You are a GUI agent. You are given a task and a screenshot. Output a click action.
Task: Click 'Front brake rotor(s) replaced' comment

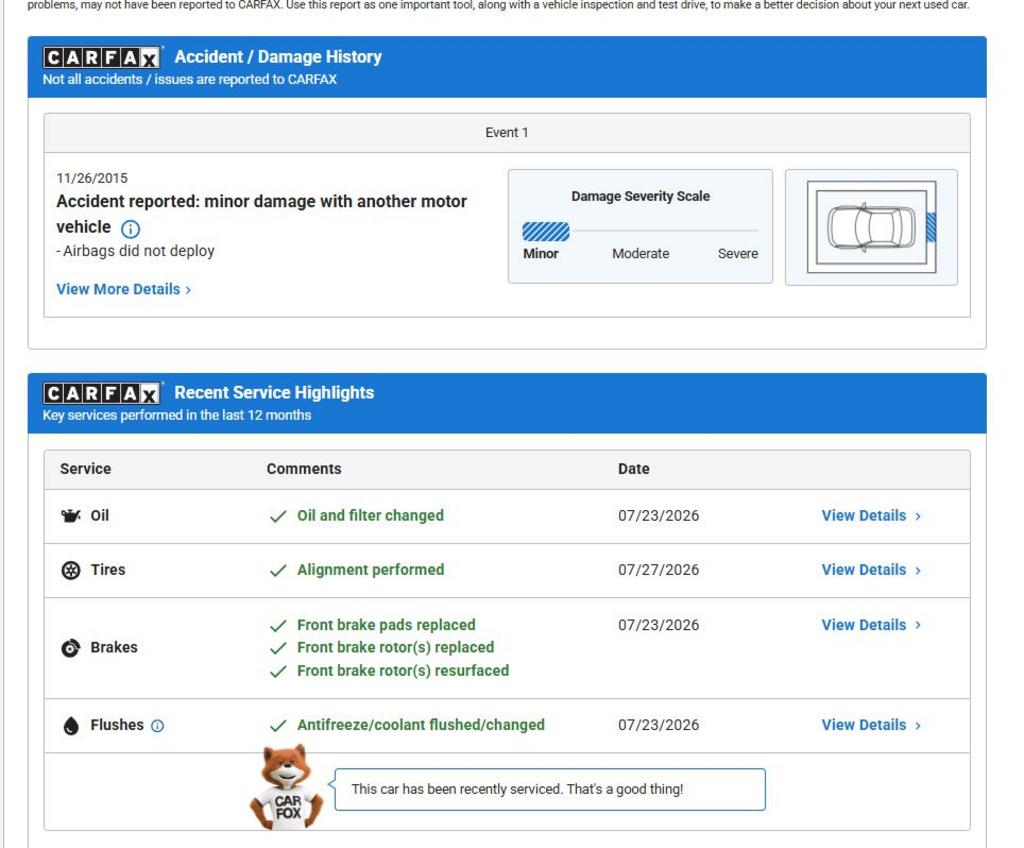[396, 647]
